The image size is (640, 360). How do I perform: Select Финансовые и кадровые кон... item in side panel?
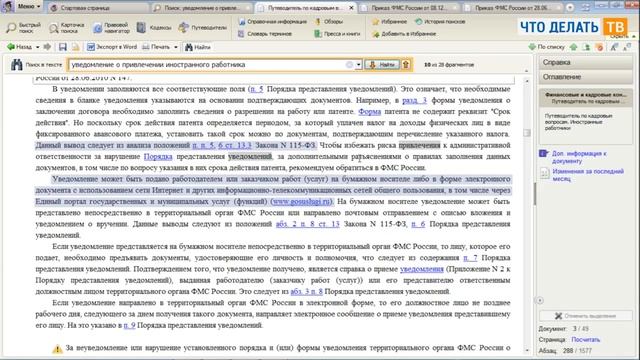pos(585,98)
